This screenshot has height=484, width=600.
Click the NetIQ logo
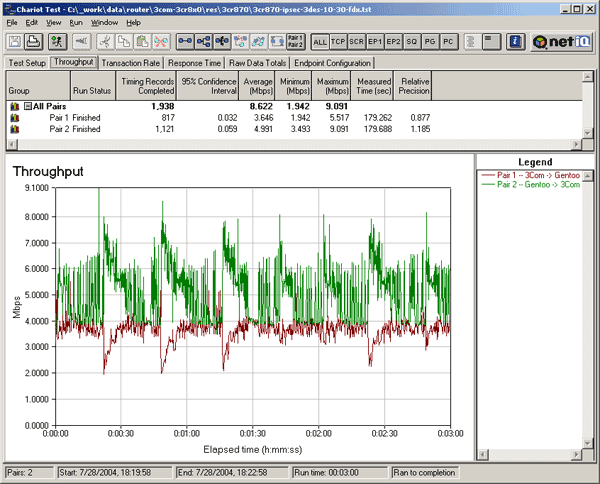[562, 42]
